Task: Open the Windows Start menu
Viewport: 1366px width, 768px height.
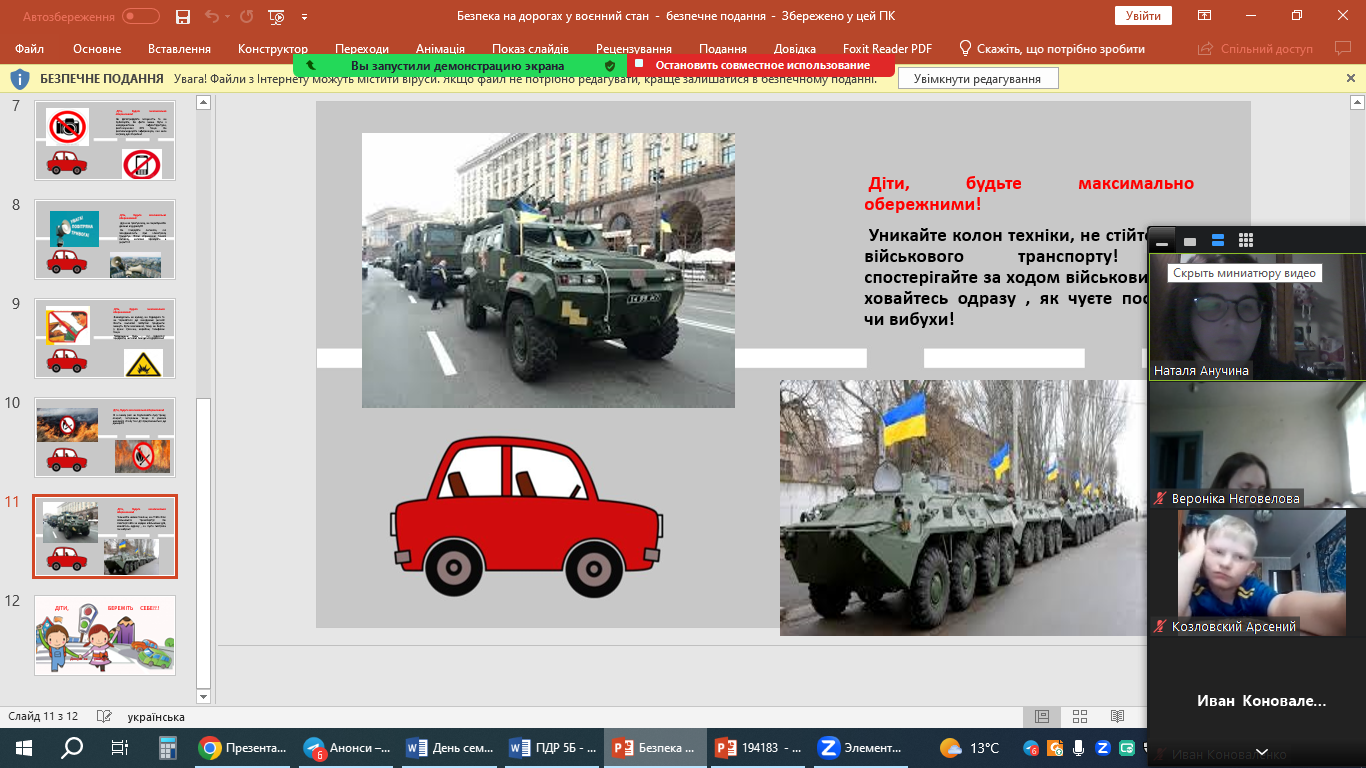Action: coord(24,747)
